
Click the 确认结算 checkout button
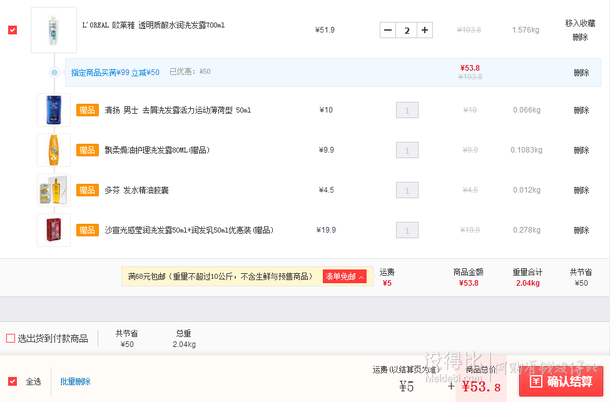[x=561, y=381]
